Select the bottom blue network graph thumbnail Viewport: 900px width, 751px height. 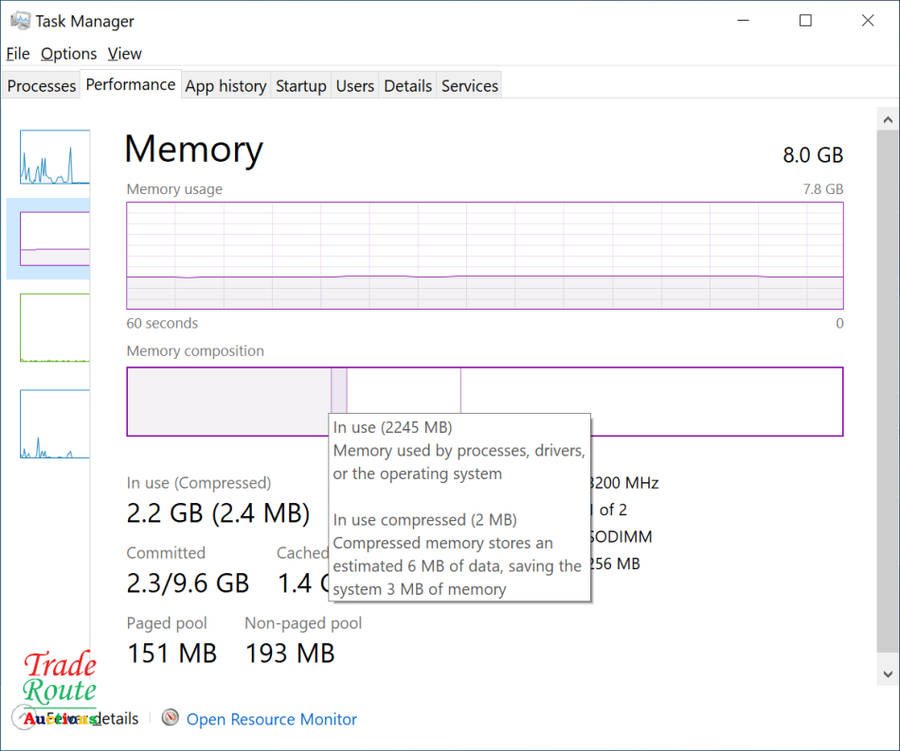pos(55,424)
